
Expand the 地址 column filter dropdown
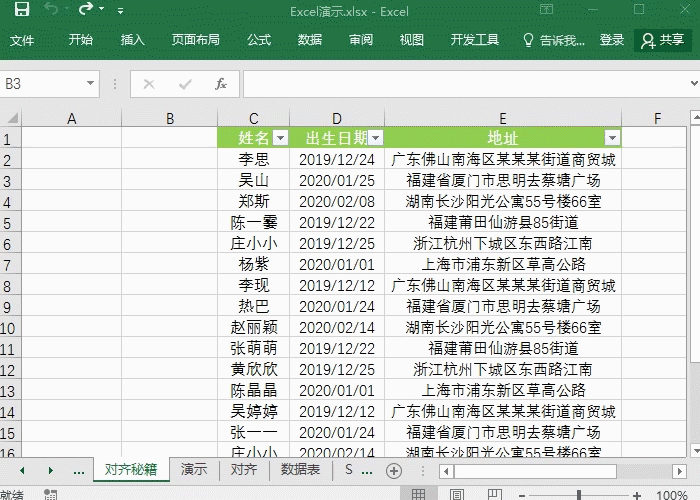(x=612, y=138)
